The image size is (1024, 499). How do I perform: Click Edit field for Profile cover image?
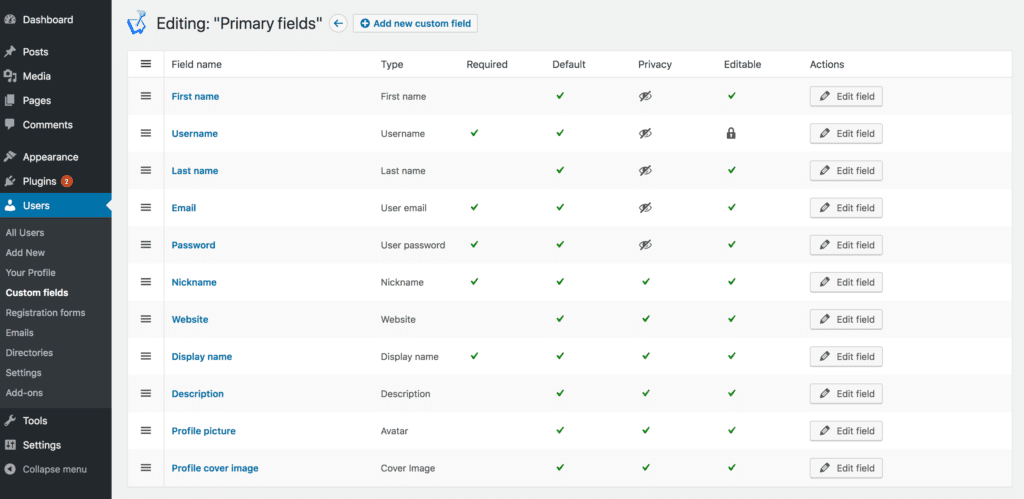(x=846, y=468)
